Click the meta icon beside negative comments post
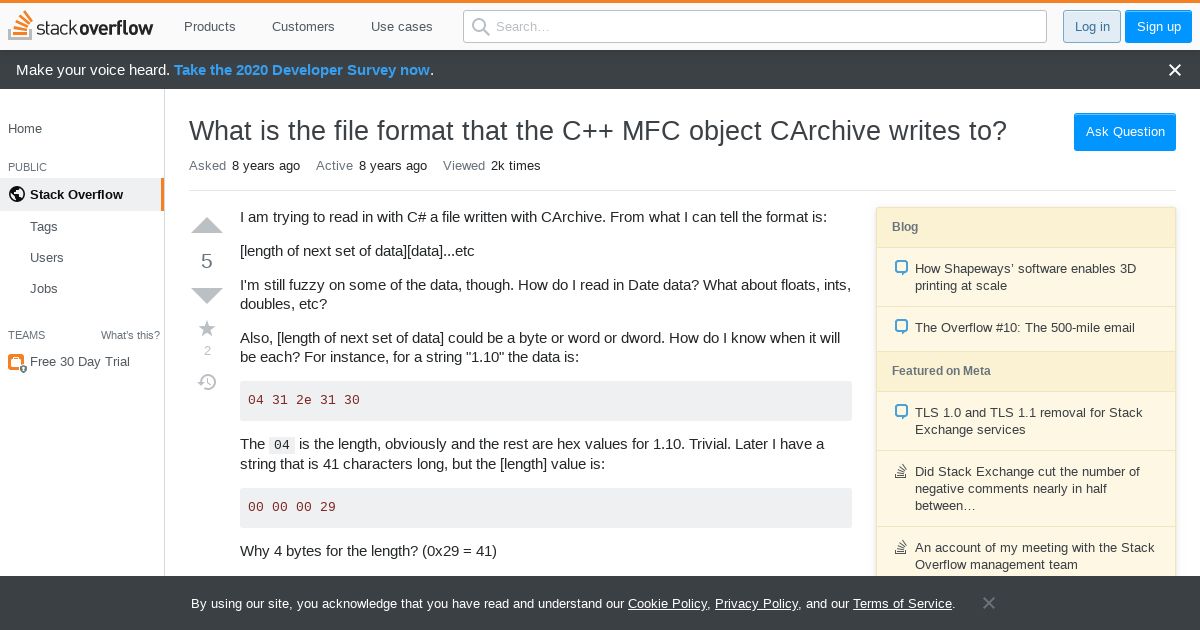The image size is (1200, 630). coord(901,471)
